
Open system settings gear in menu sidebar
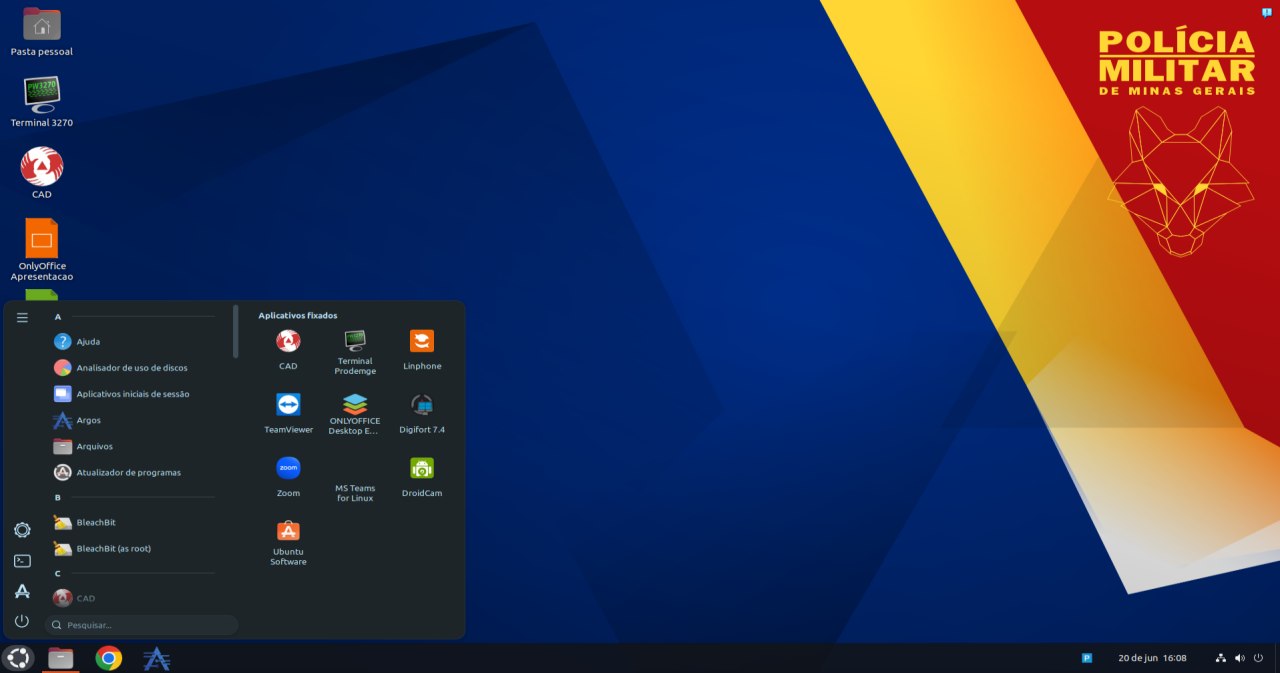[x=22, y=530]
